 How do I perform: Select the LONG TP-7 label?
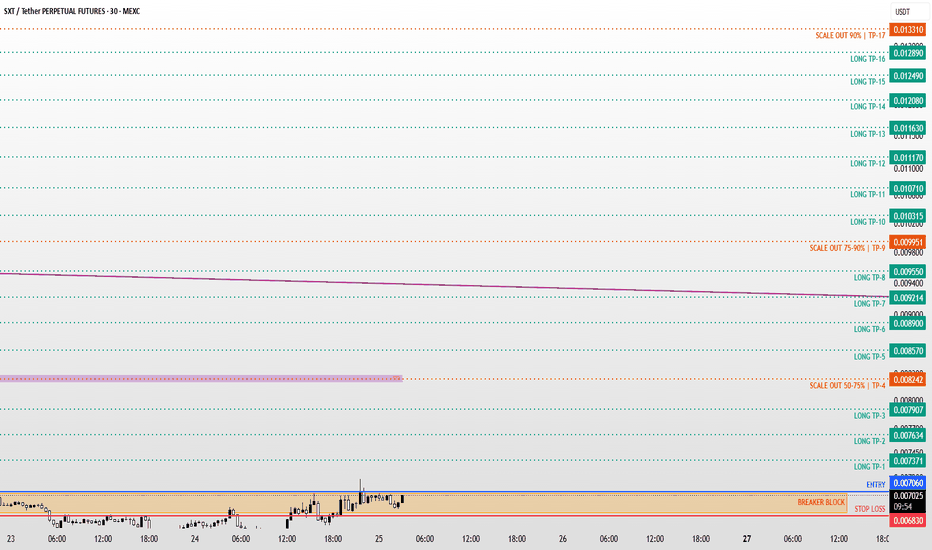tap(870, 304)
